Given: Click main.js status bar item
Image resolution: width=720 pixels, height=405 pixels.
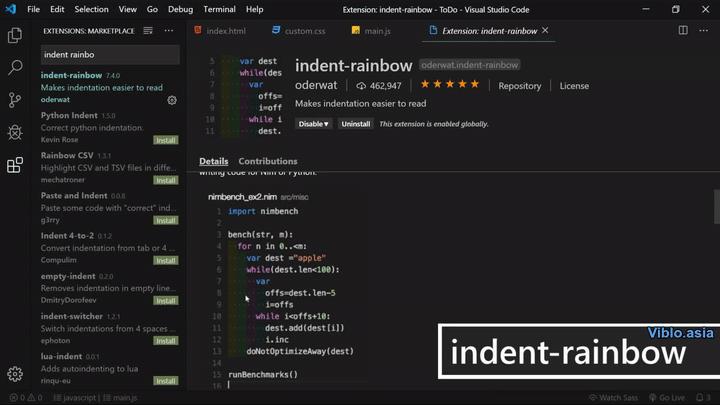Looking at the screenshot, I should tap(120, 398).
